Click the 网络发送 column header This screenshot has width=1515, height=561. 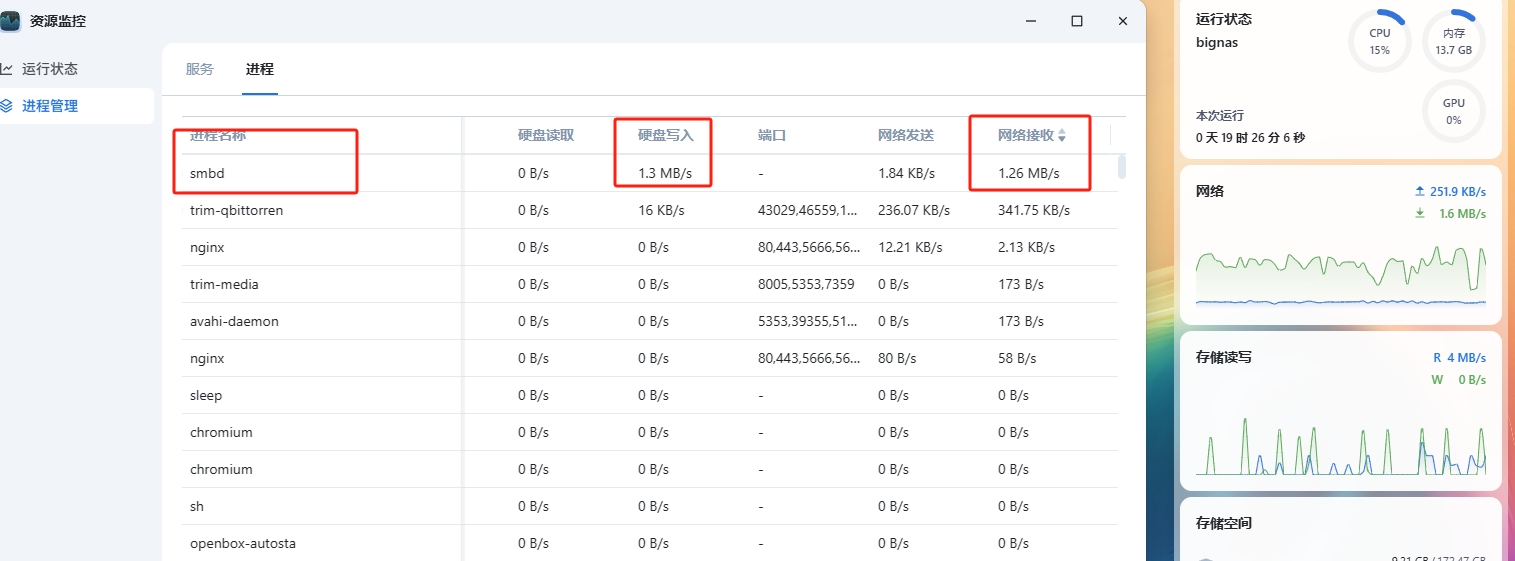pyautogui.click(x=906, y=135)
